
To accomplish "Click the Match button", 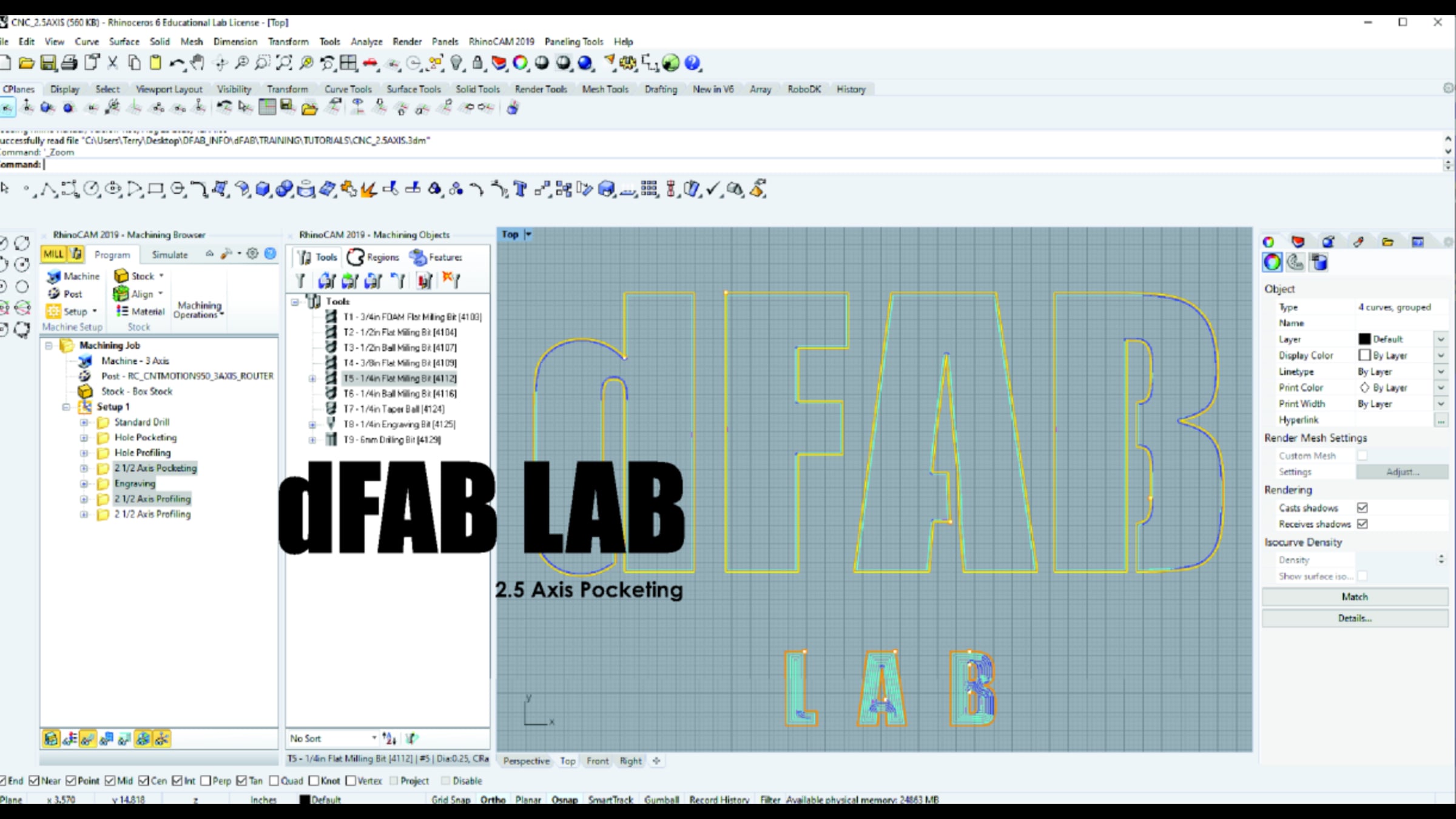I will pyautogui.click(x=1354, y=597).
